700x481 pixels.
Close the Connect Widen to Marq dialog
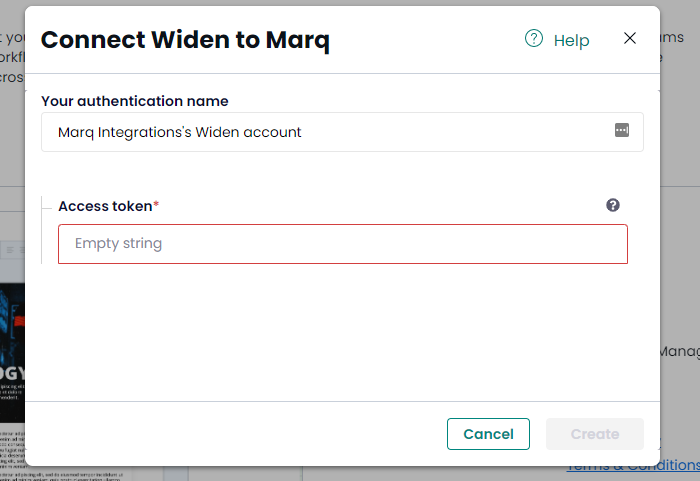pyautogui.click(x=629, y=38)
